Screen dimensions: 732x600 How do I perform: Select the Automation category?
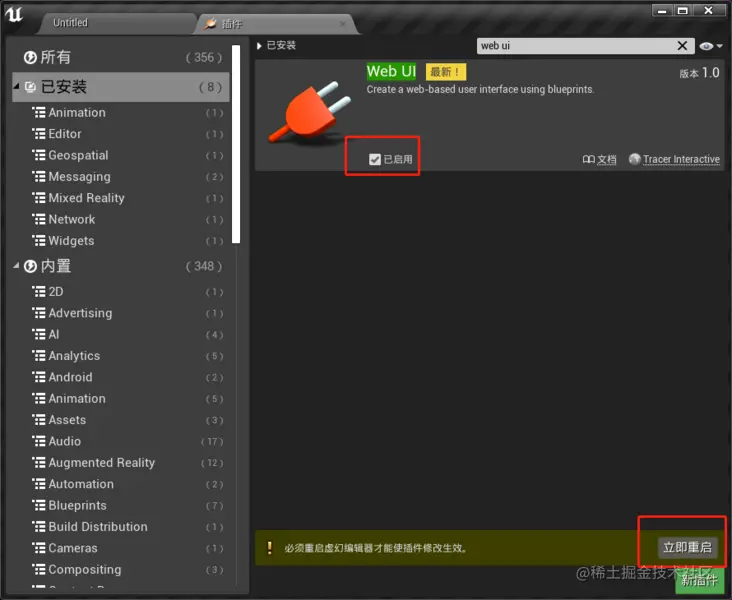(x=121, y=484)
